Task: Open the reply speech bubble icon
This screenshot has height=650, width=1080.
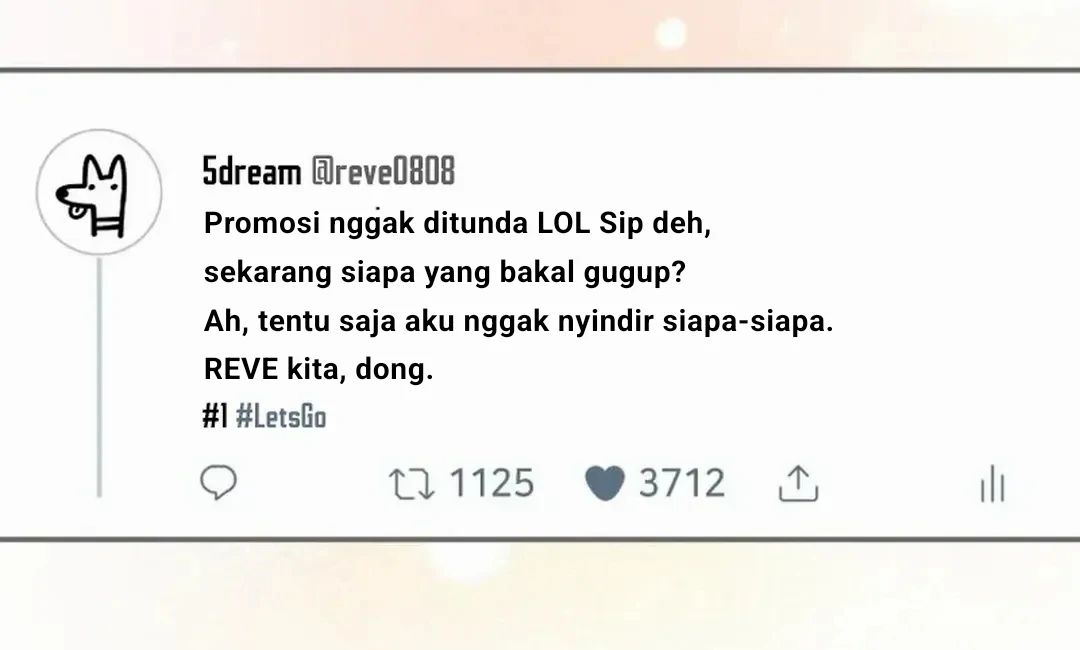Action: coord(218,482)
